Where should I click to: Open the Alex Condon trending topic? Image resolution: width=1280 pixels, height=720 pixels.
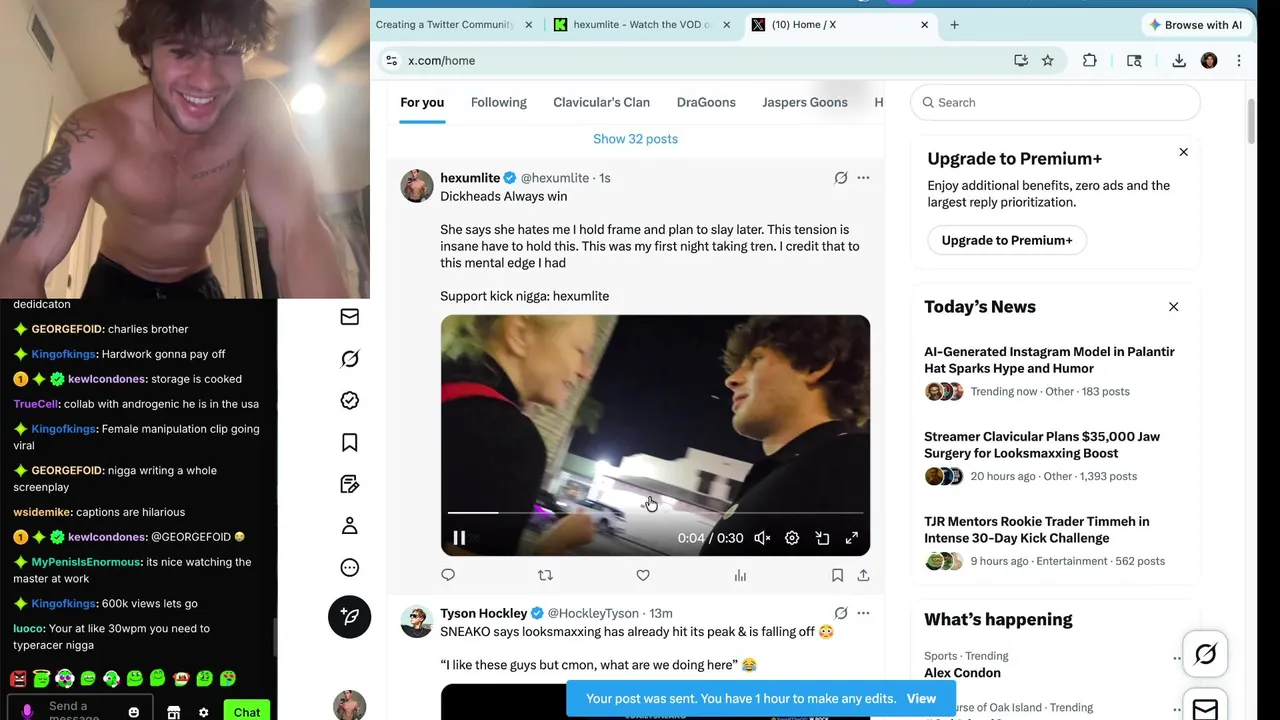962,673
